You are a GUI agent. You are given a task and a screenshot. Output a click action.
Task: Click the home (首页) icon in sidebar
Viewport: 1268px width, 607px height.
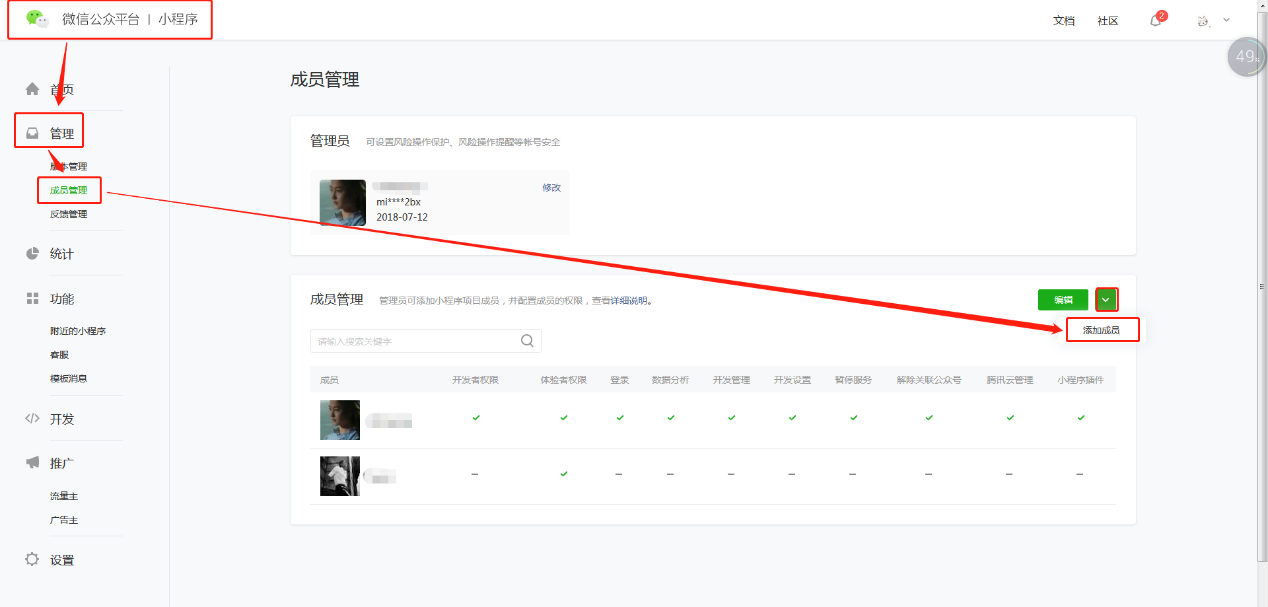click(x=32, y=89)
